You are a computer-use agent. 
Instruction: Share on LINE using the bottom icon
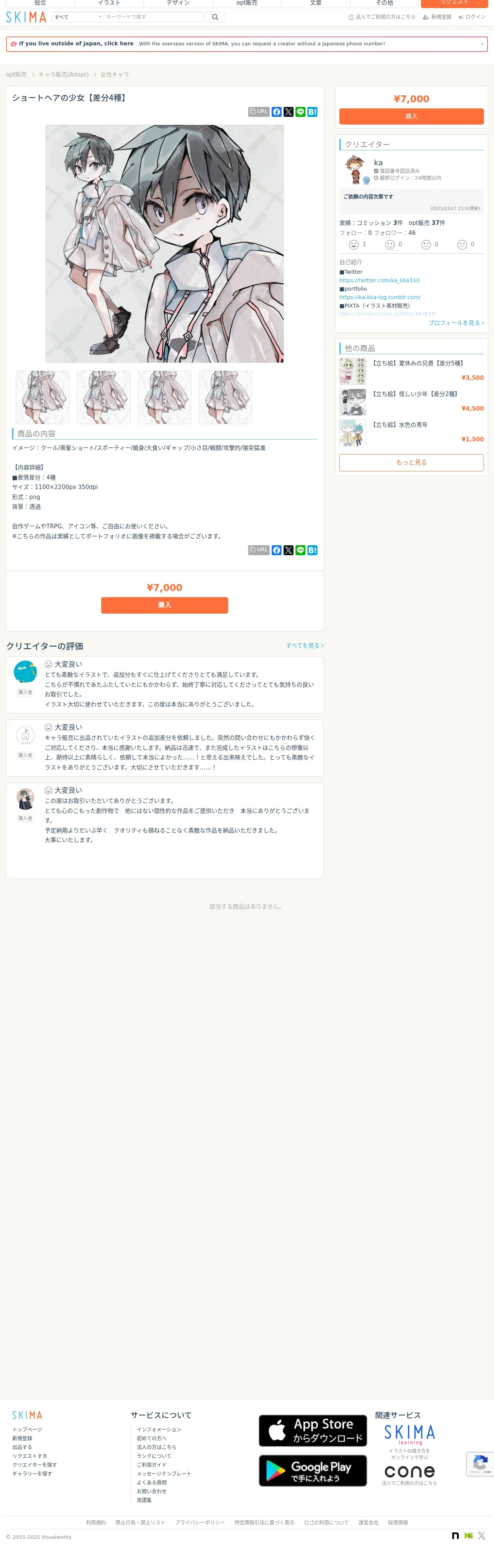pyautogui.click(x=300, y=550)
